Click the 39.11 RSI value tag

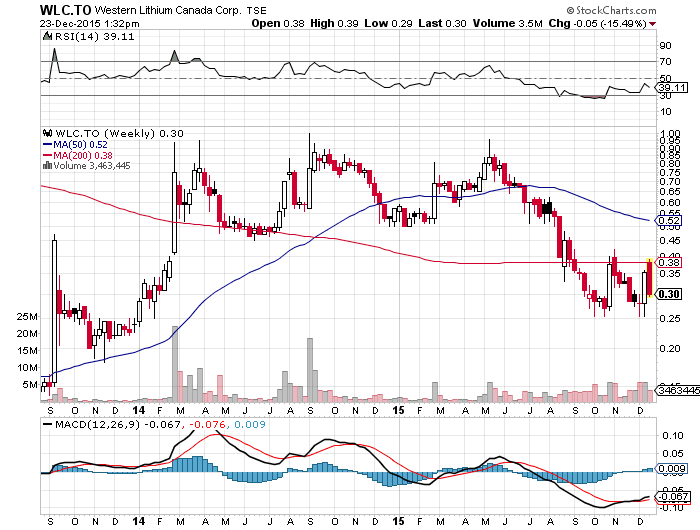669,88
